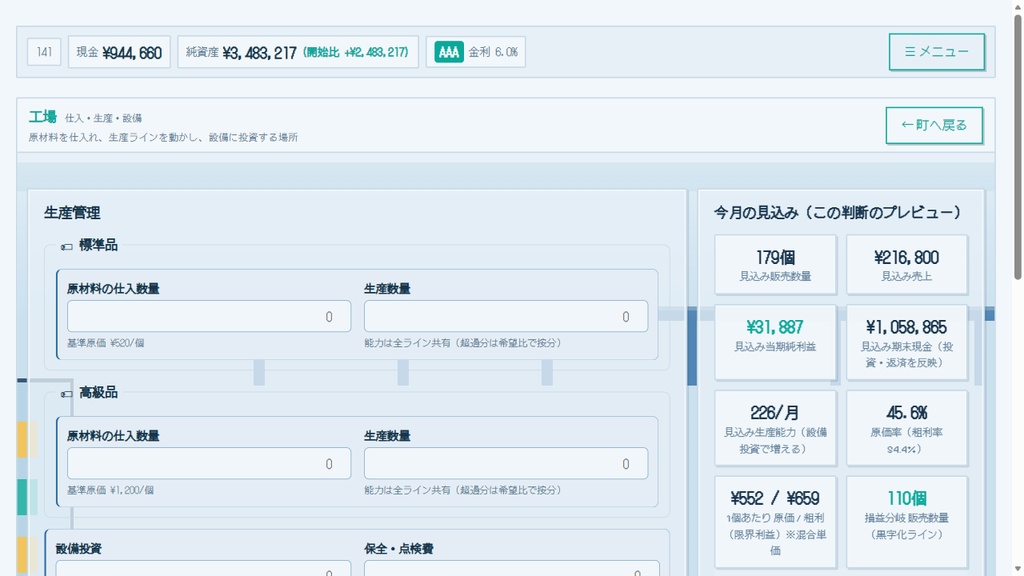Focus 高級品 原材料の仕入数量 input
Image resolution: width=1024 pixels, height=576 pixels.
209,464
